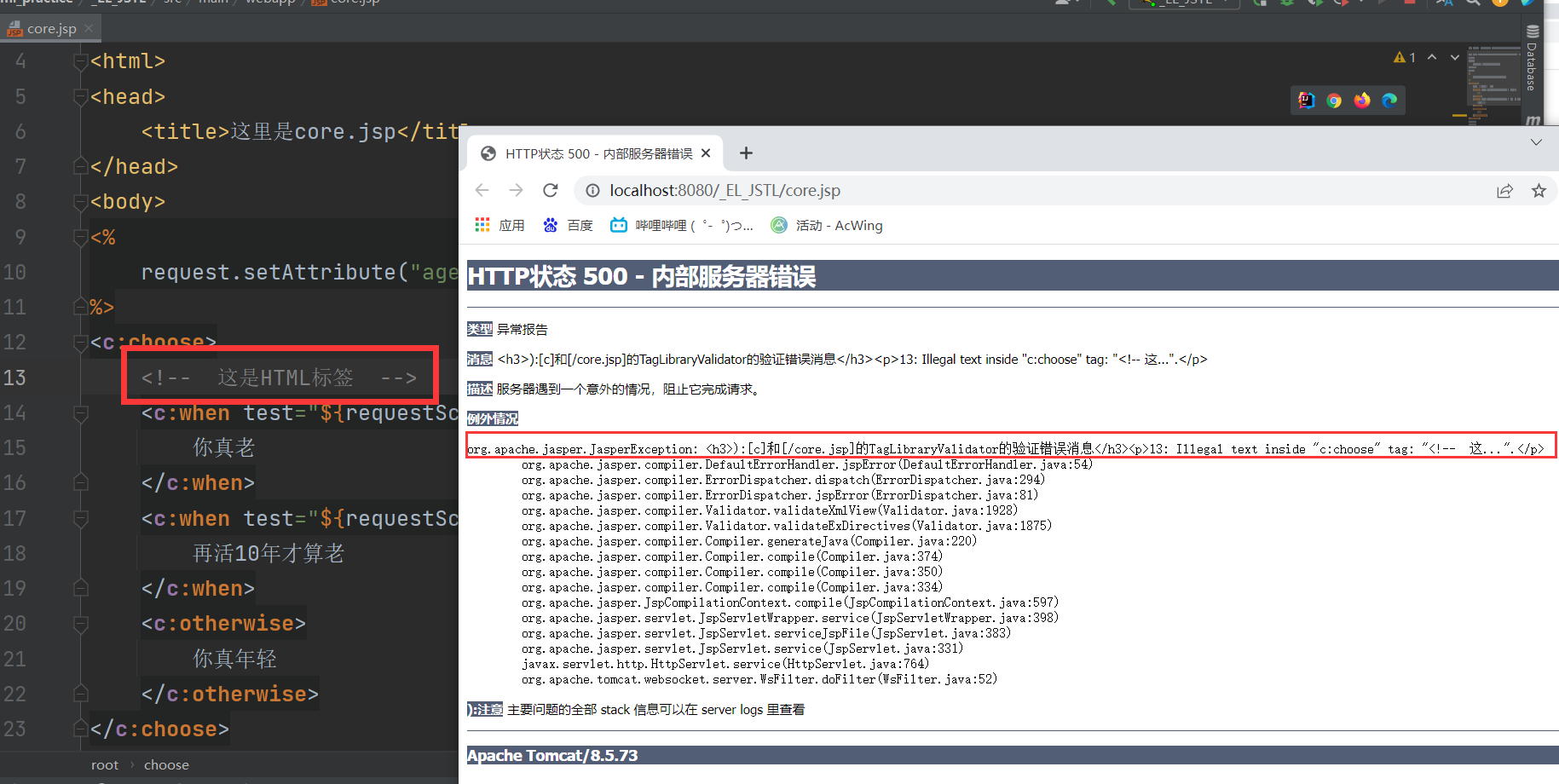Click the request.setAttribute code line
Image resolution: width=1559 pixels, height=784 pixels.
tap(300, 272)
